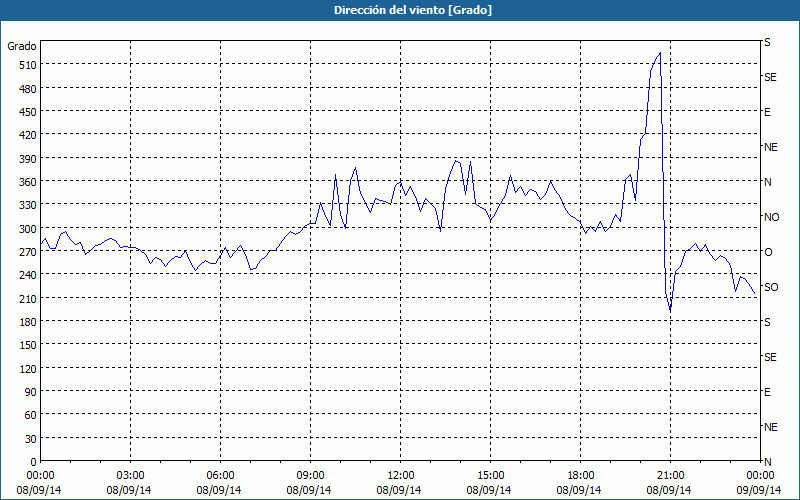Click the E compass label level with 90
The width and height of the screenshot is (800, 500).
click(x=767, y=392)
